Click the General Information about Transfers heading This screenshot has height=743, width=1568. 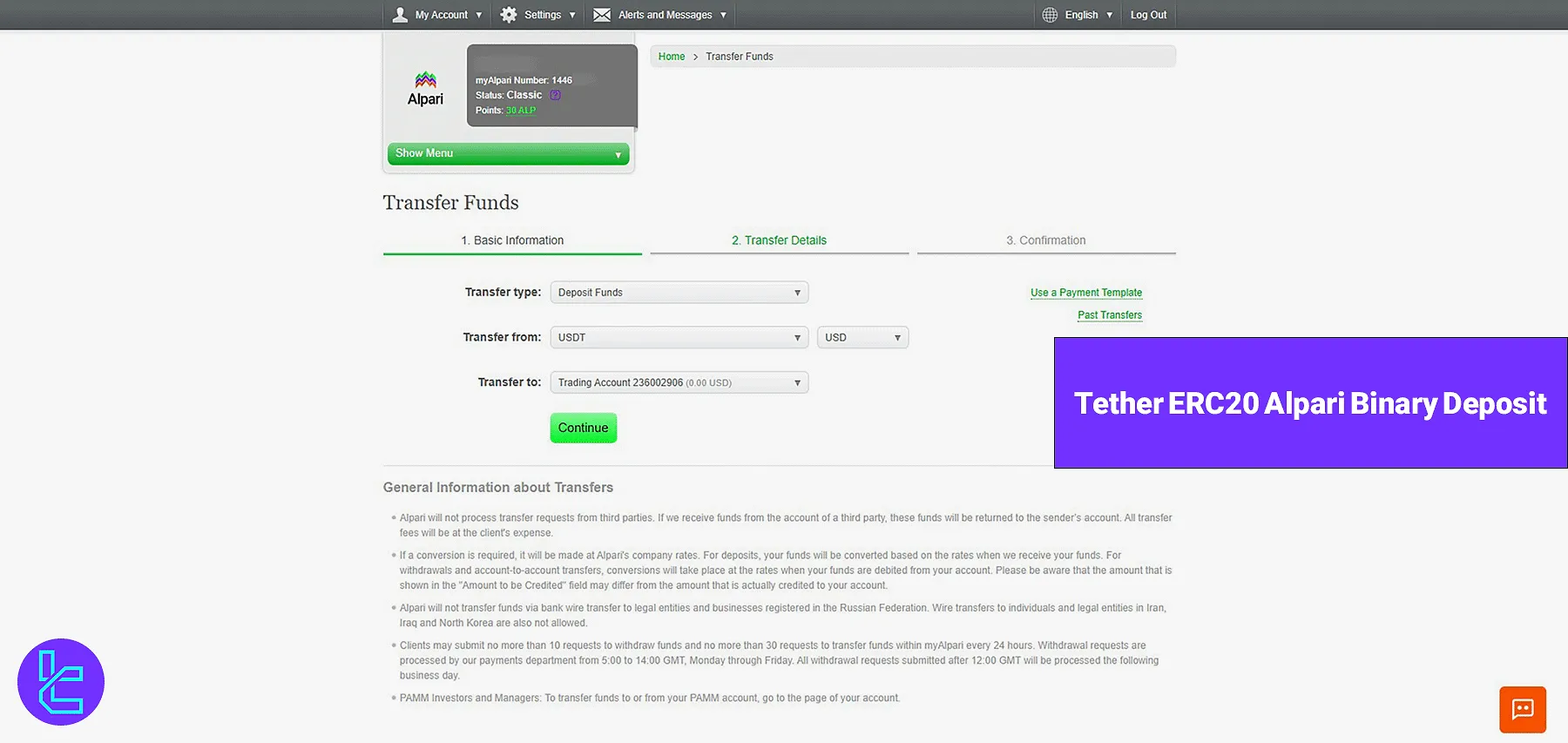(498, 488)
